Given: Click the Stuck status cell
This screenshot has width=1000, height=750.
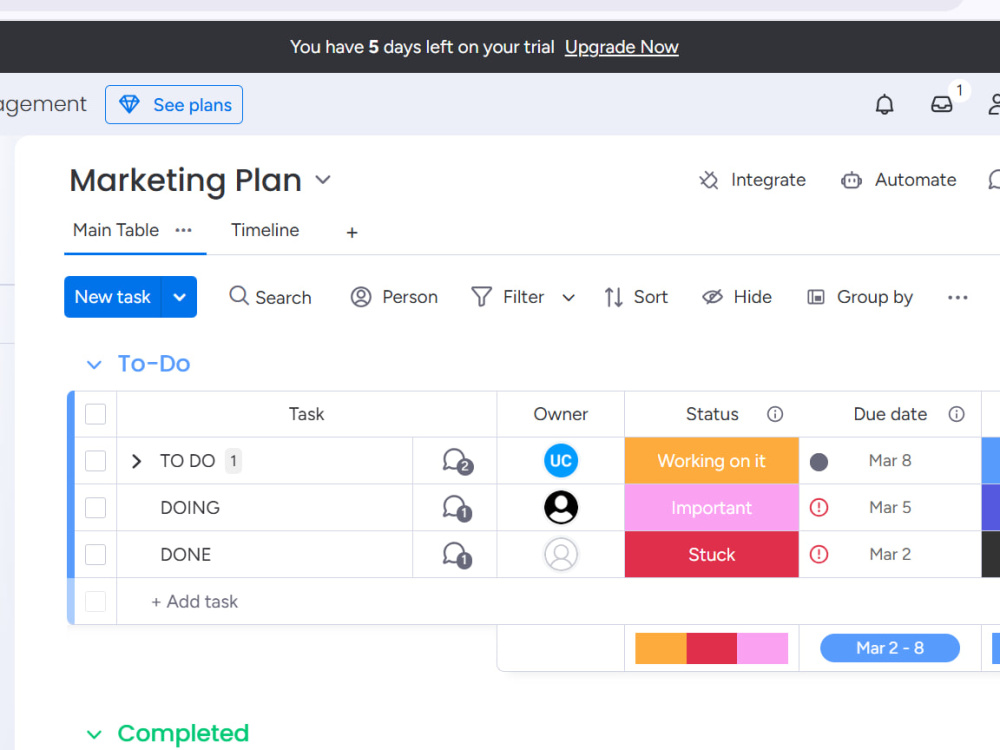Looking at the screenshot, I should (712, 555).
